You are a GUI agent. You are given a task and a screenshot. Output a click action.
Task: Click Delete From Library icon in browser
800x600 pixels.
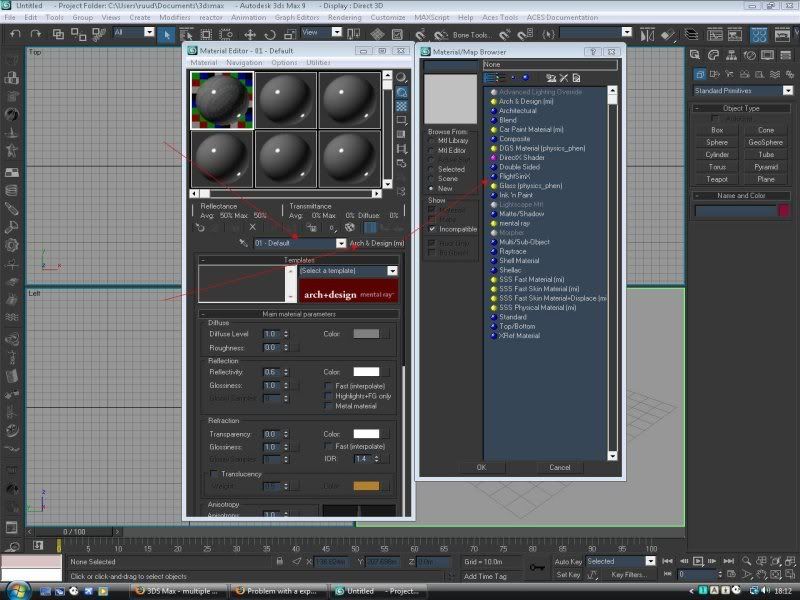click(563, 78)
